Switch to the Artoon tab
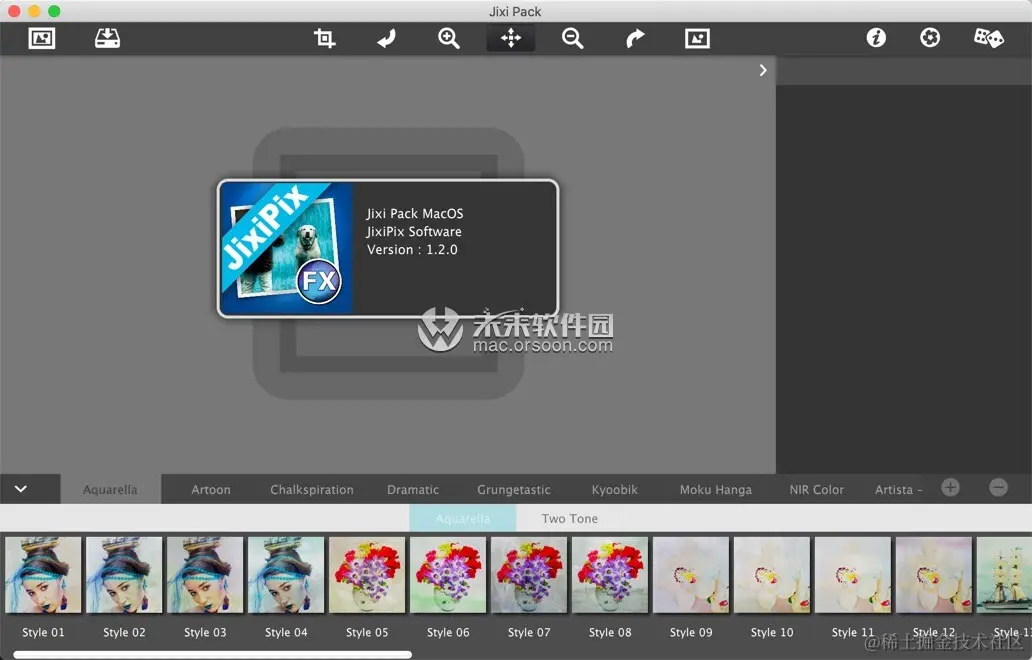 (x=211, y=490)
